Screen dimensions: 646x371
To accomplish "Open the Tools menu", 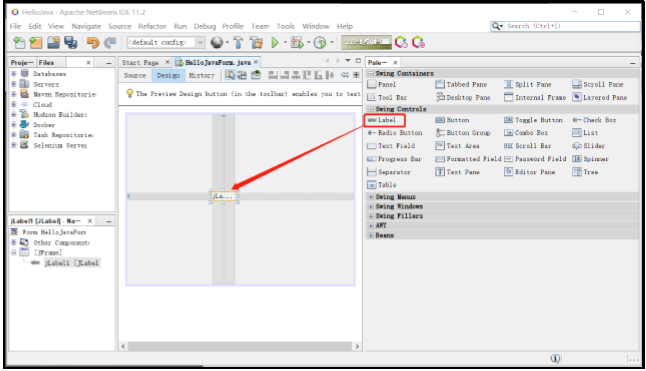I will [286, 26].
